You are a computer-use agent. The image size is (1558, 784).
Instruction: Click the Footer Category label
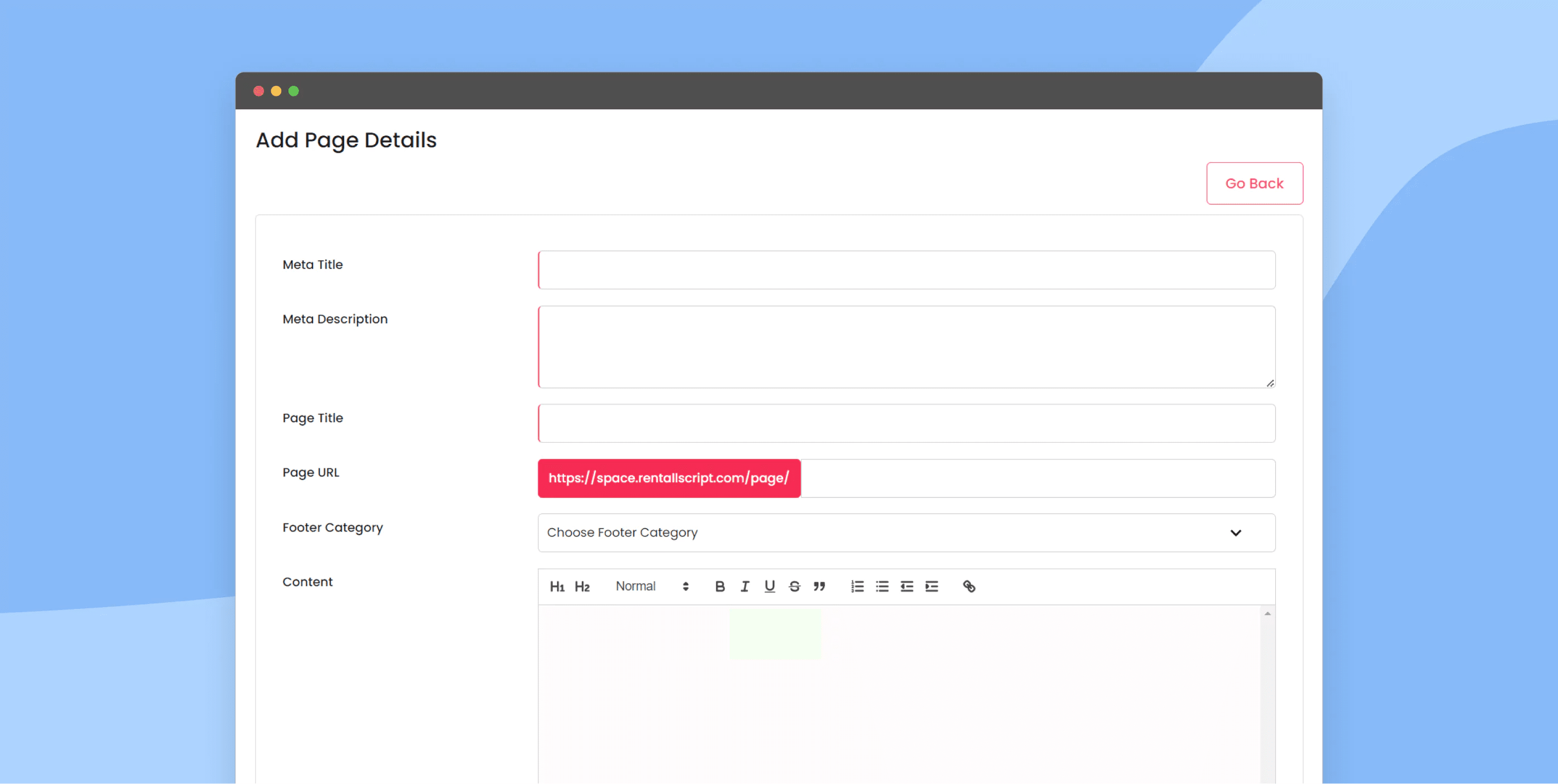(332, 527)
